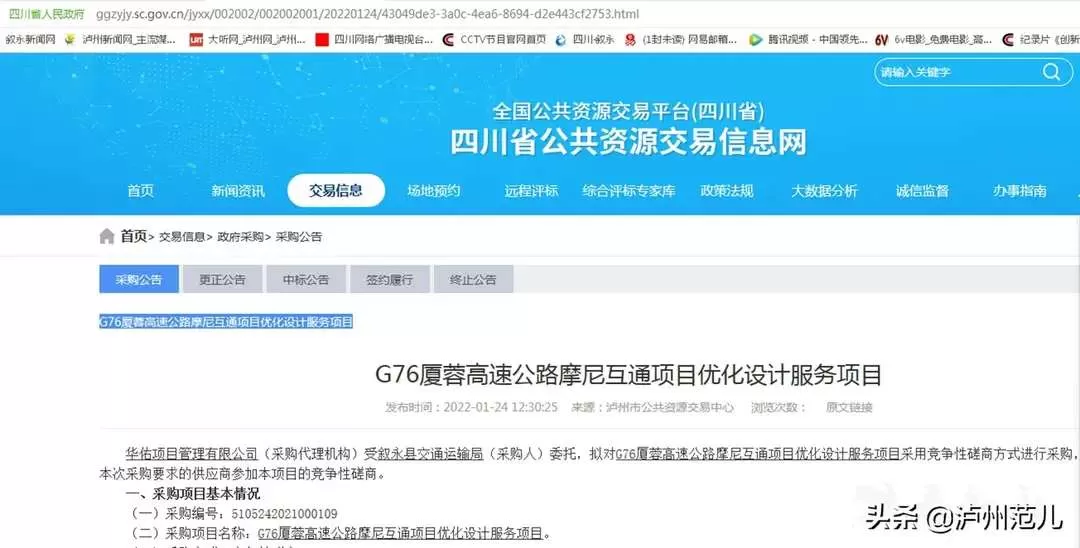Switch to the 中标公告 tab
Image resolution: width=1080 pixels, height=548 pixels.
(x=306, y=280)
